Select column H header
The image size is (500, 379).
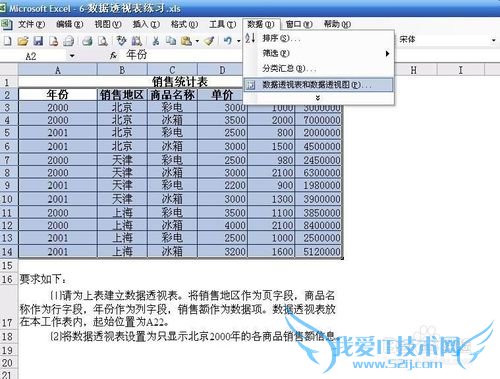(x=413, y=70)
